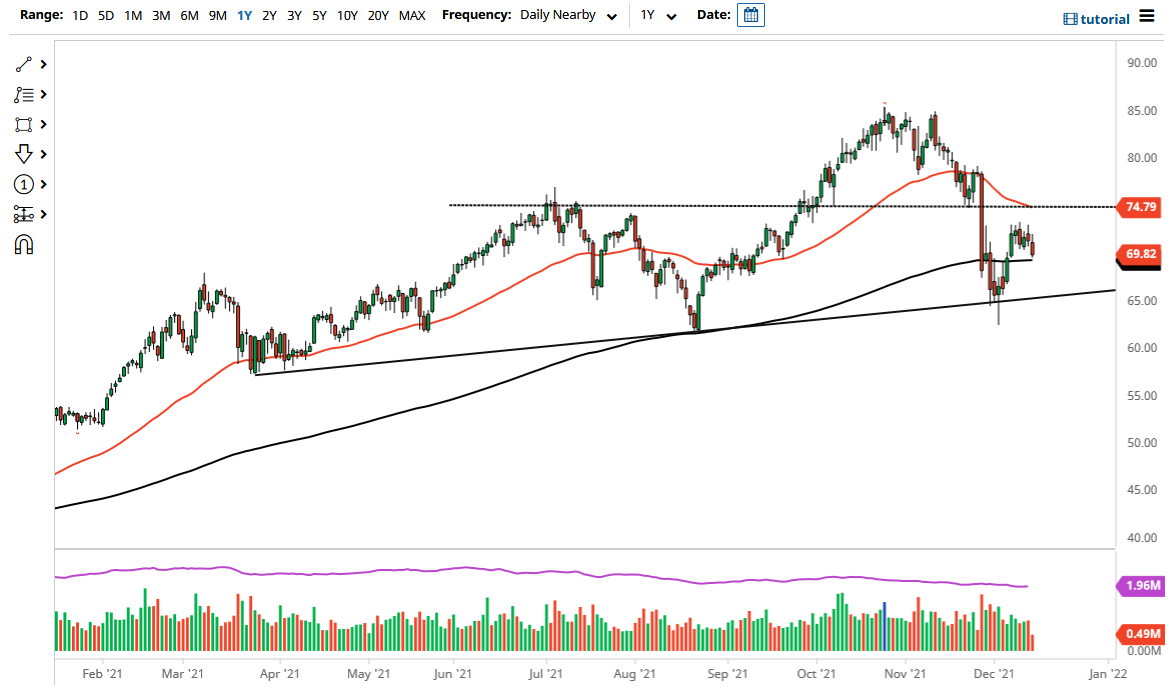Click the 5Y range button
Viewport: 1170px width, 689px height.
pyautogui.click(x=318, y=15)
